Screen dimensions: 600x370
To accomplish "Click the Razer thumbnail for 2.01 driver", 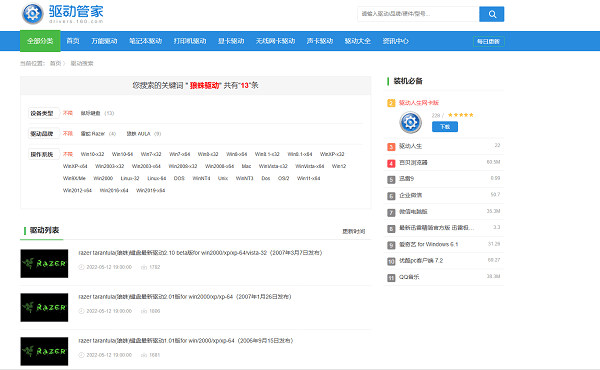I will pyautogui.click(x=44, y=308).
